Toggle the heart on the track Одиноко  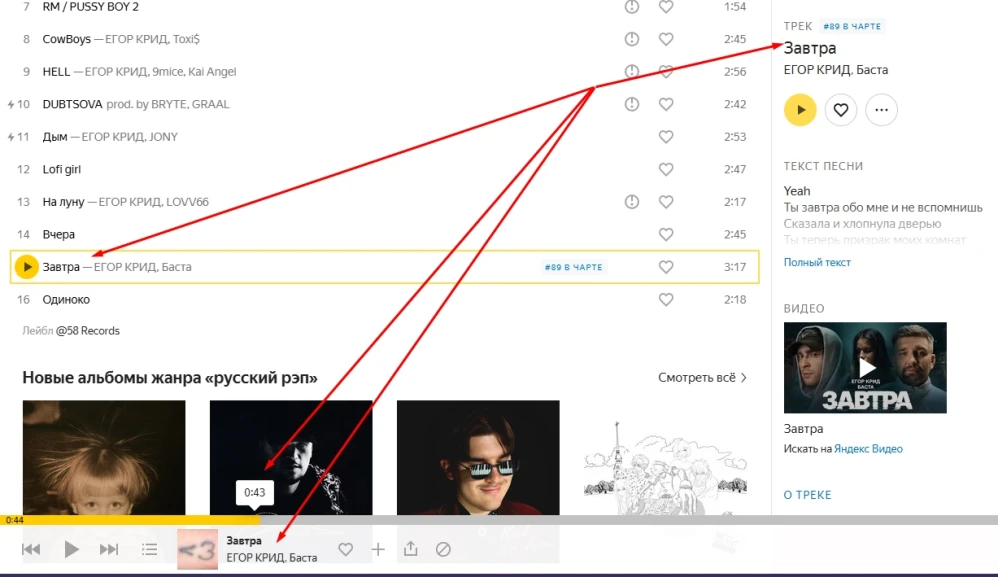click(x=666, y=299)
